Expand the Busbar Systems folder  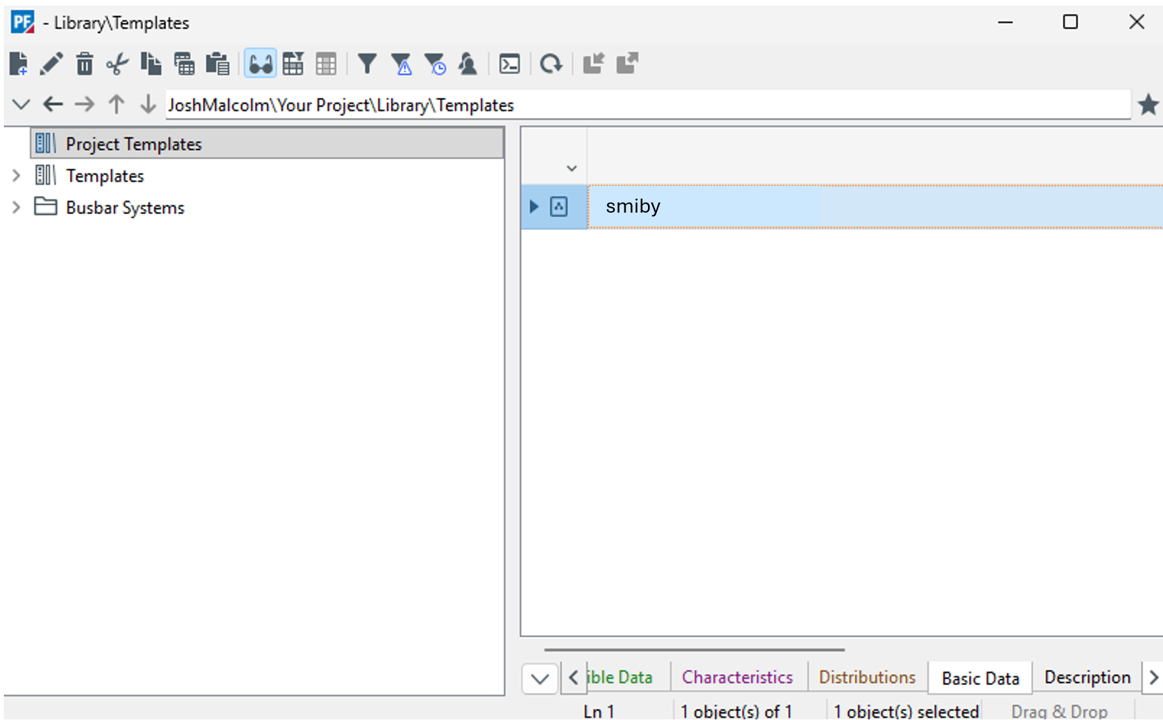click(x=16, y=208)
